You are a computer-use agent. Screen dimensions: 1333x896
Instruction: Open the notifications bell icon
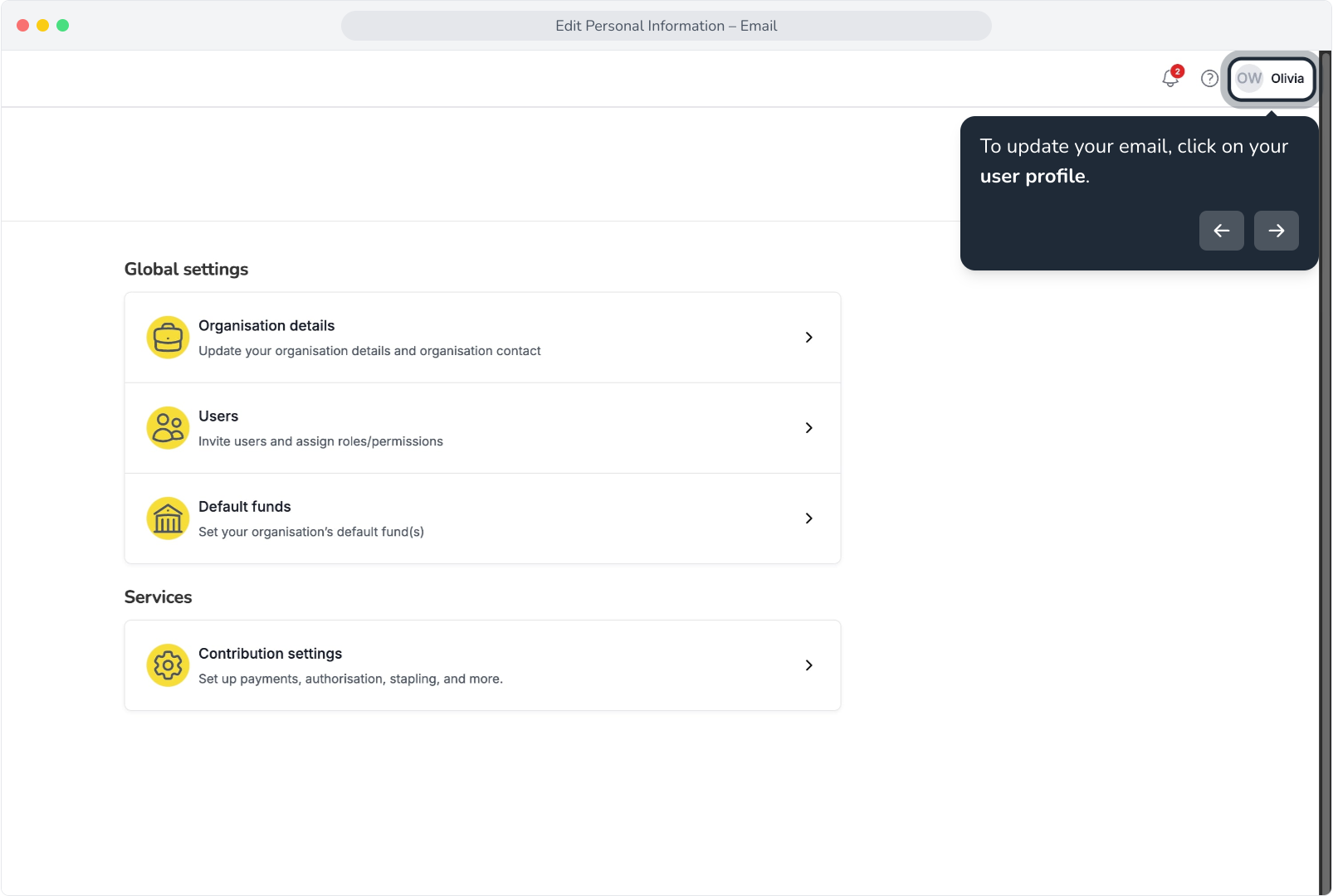(1170, 78)
